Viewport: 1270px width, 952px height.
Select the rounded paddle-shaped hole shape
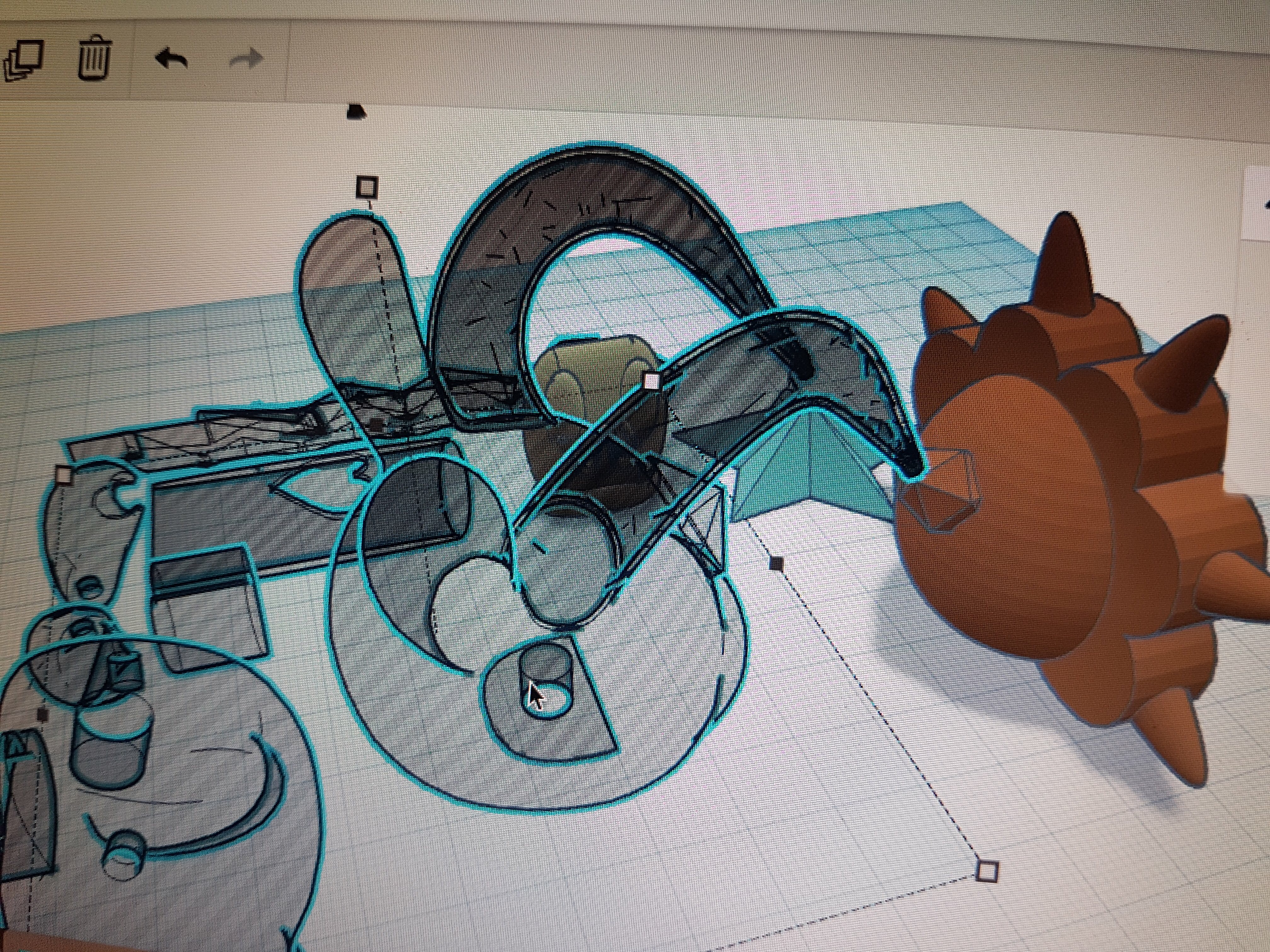345,275
